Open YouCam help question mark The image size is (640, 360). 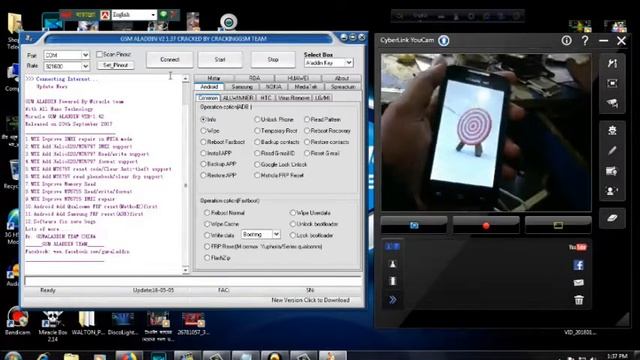(x=585, y=40)
